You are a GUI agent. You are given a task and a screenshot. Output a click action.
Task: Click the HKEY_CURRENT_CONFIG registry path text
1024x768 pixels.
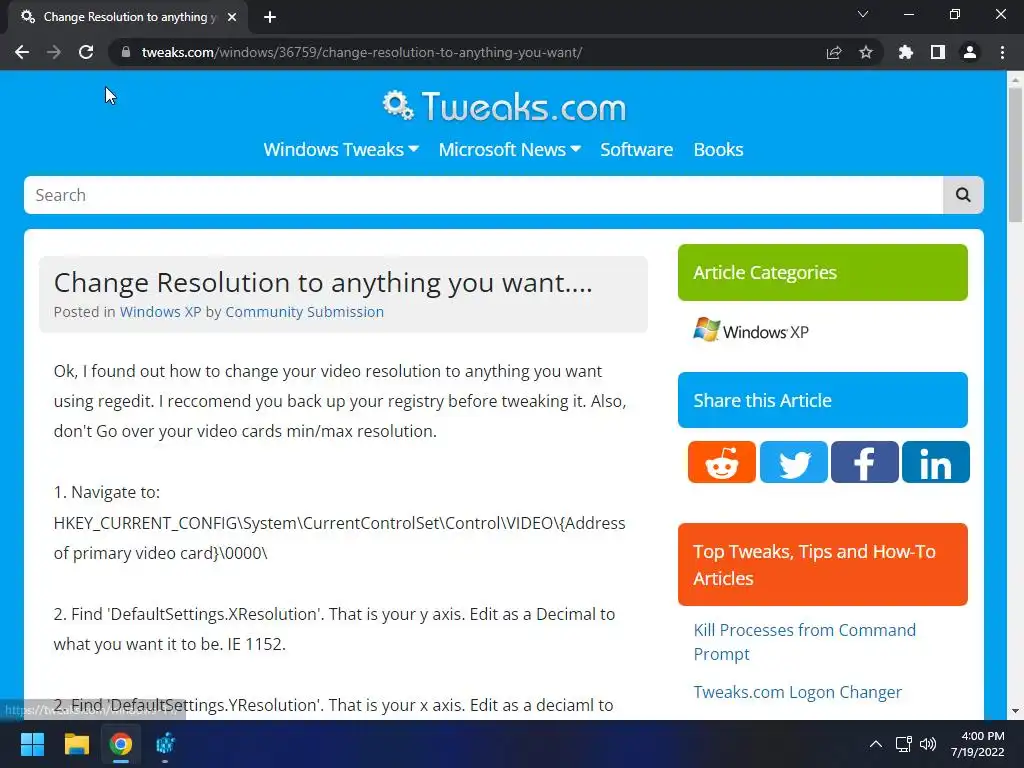coord(340,538)
